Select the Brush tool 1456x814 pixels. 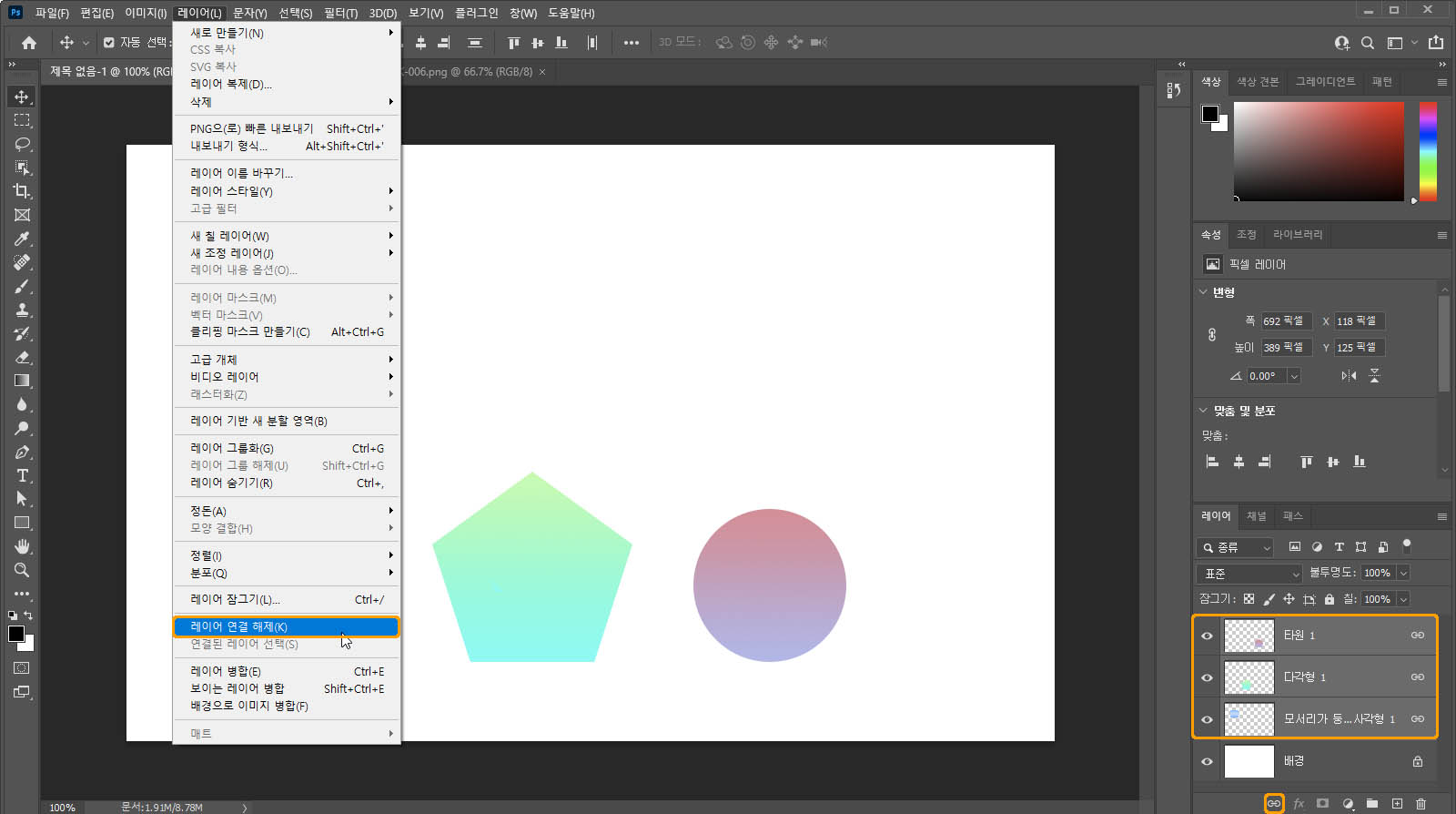pos(22,286)
